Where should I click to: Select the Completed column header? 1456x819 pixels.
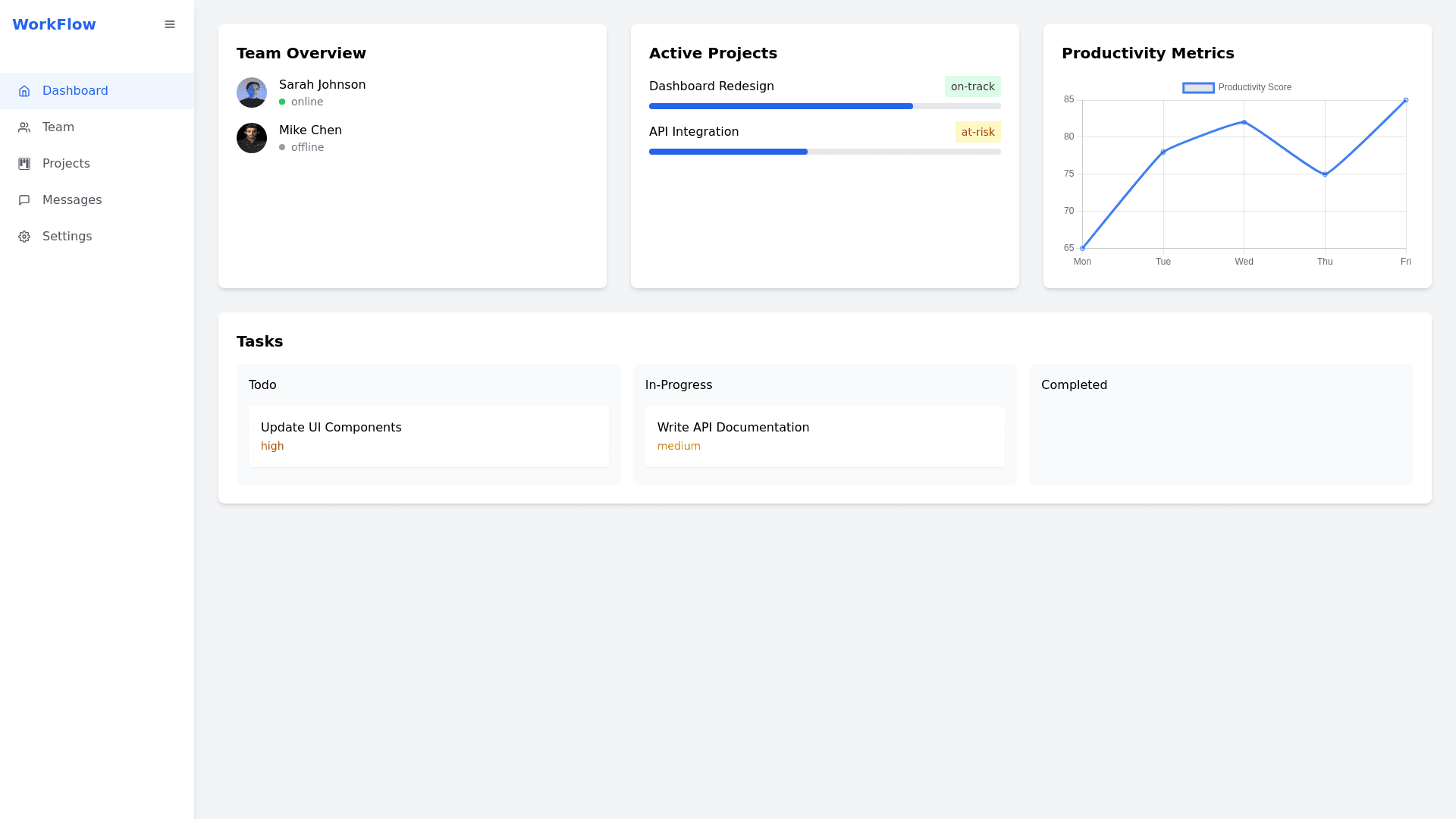(x=1074, y=385)
